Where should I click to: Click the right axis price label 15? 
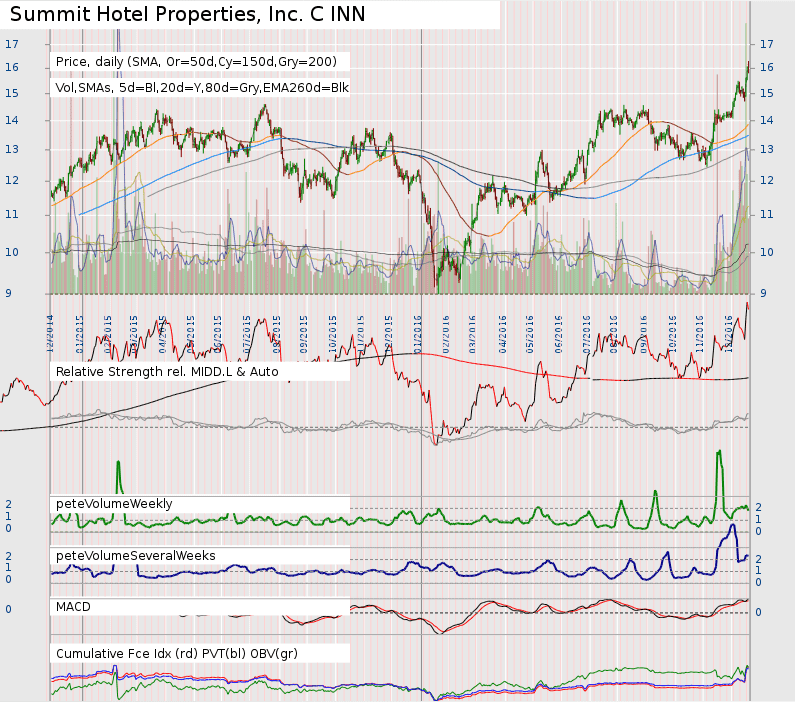[x=767, y=93]
